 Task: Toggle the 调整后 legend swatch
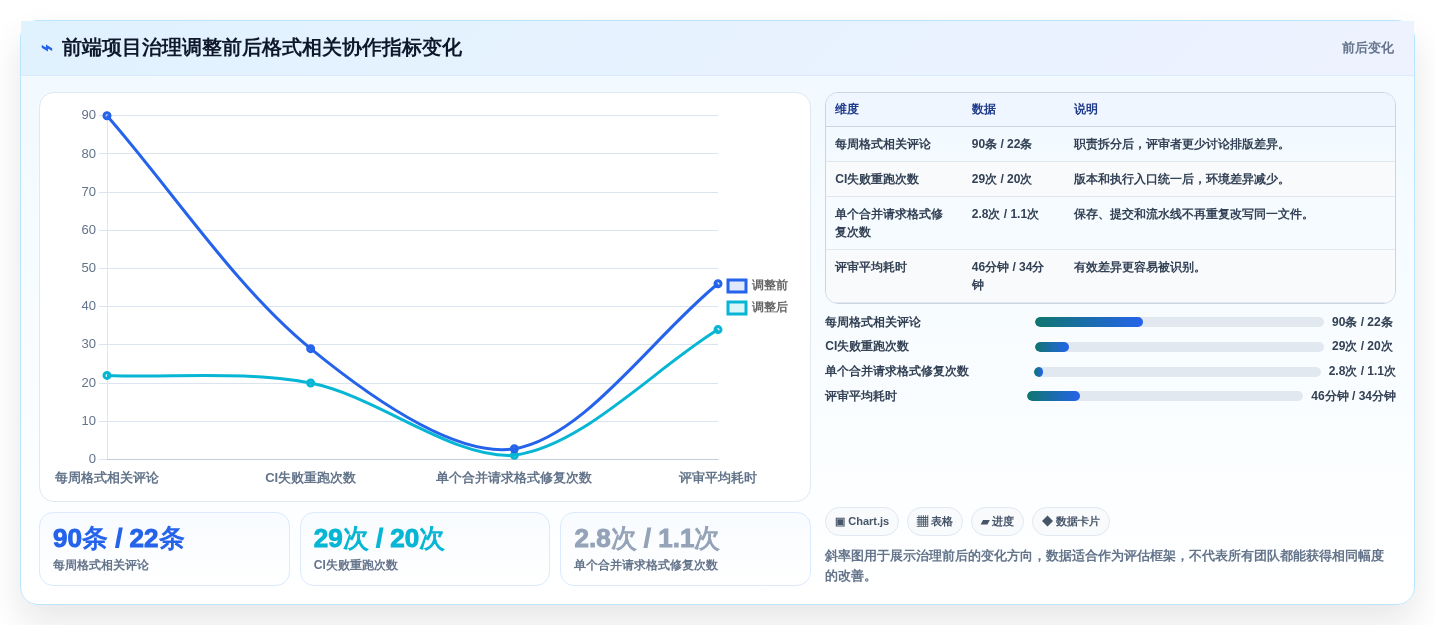[x=737, y=308]
